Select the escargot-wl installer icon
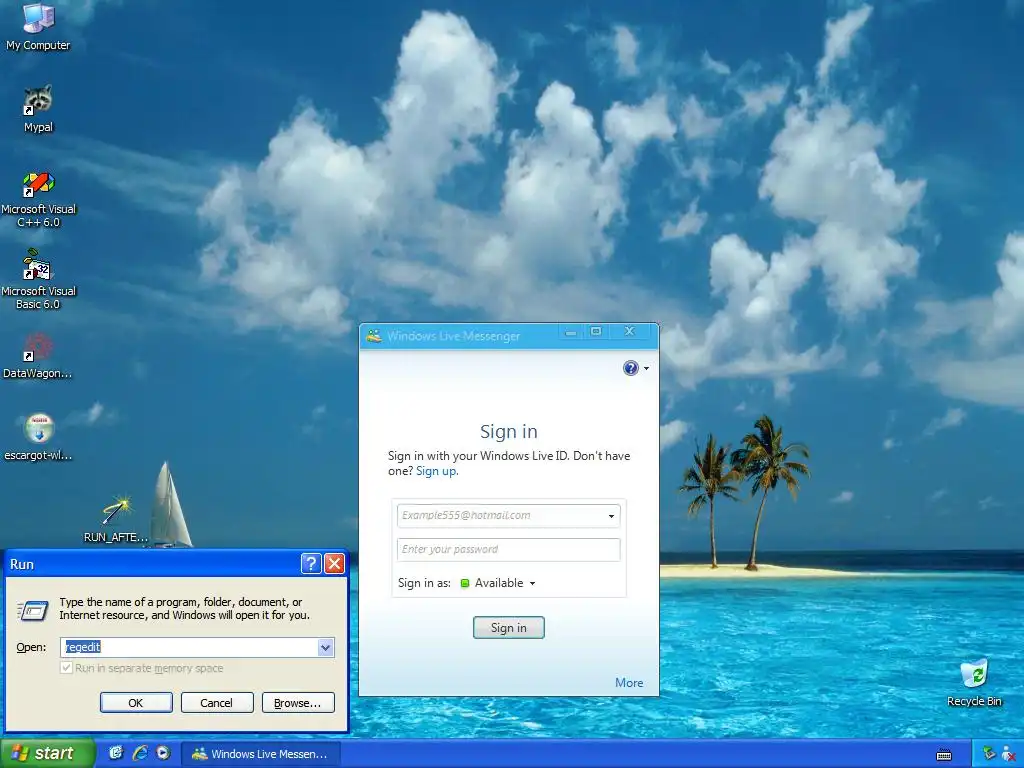 click(x=38, y=437)
